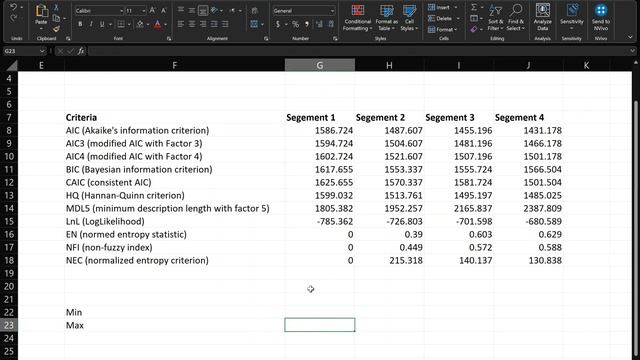Click the Copy icon
The width and height of the screenshot is (640, 360).
tap(56, 18)
